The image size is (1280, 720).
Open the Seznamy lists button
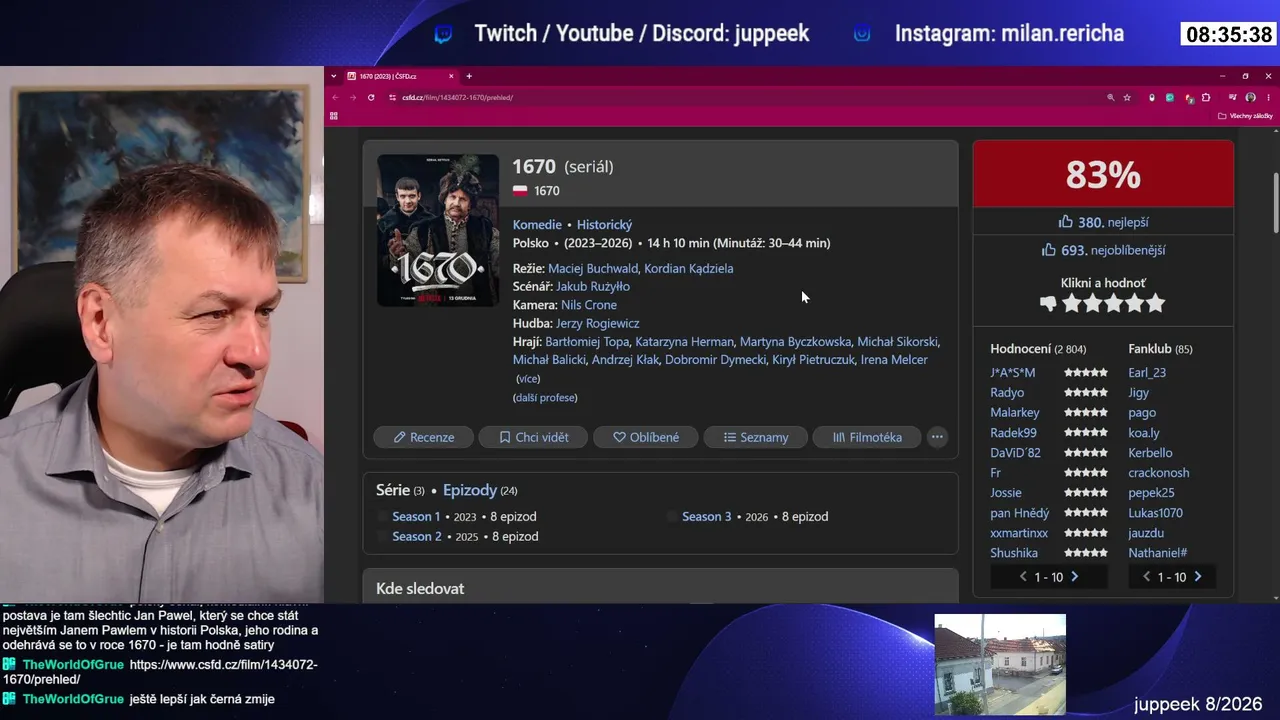756,437
